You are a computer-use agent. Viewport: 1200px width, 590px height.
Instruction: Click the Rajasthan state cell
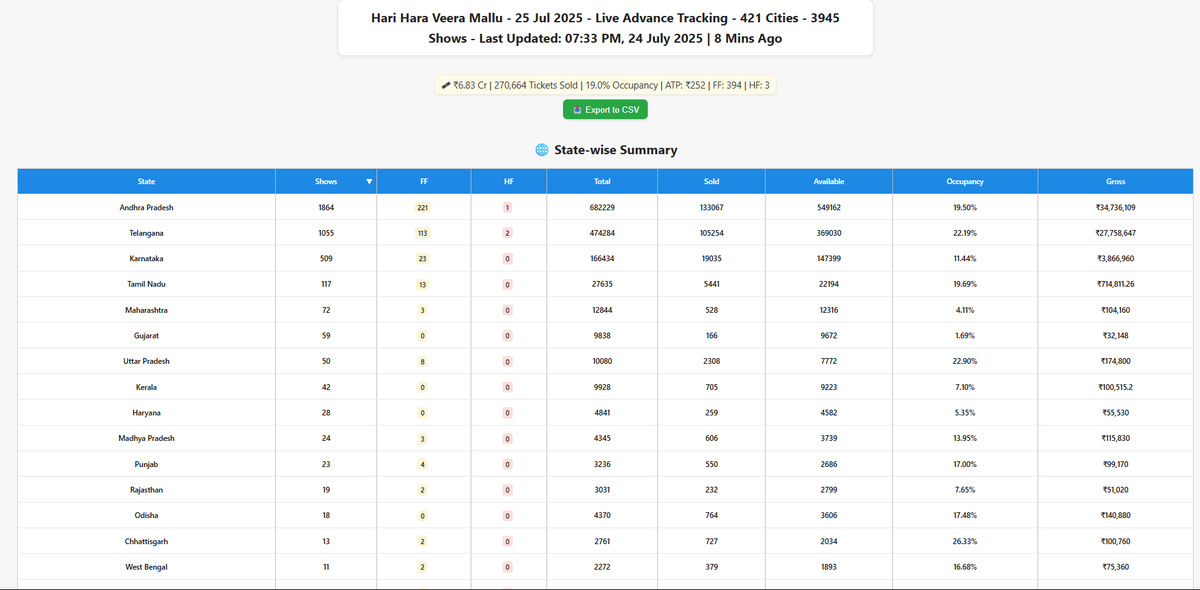click(147, 489)
